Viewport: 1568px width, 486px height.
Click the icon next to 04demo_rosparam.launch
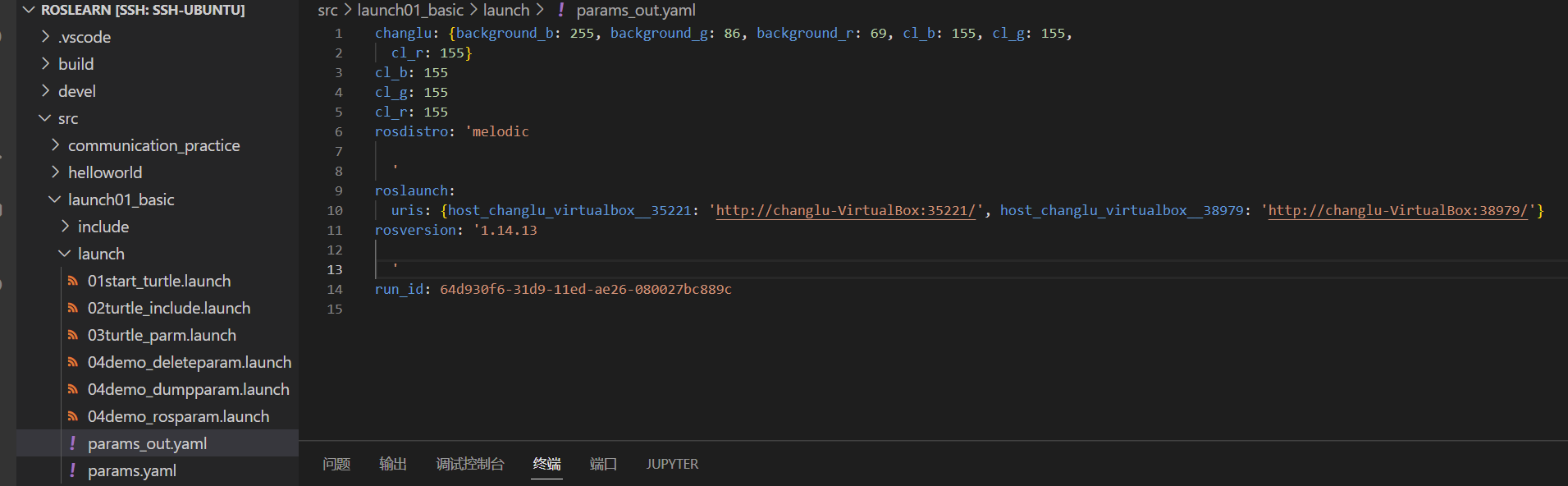pos(73,416)
